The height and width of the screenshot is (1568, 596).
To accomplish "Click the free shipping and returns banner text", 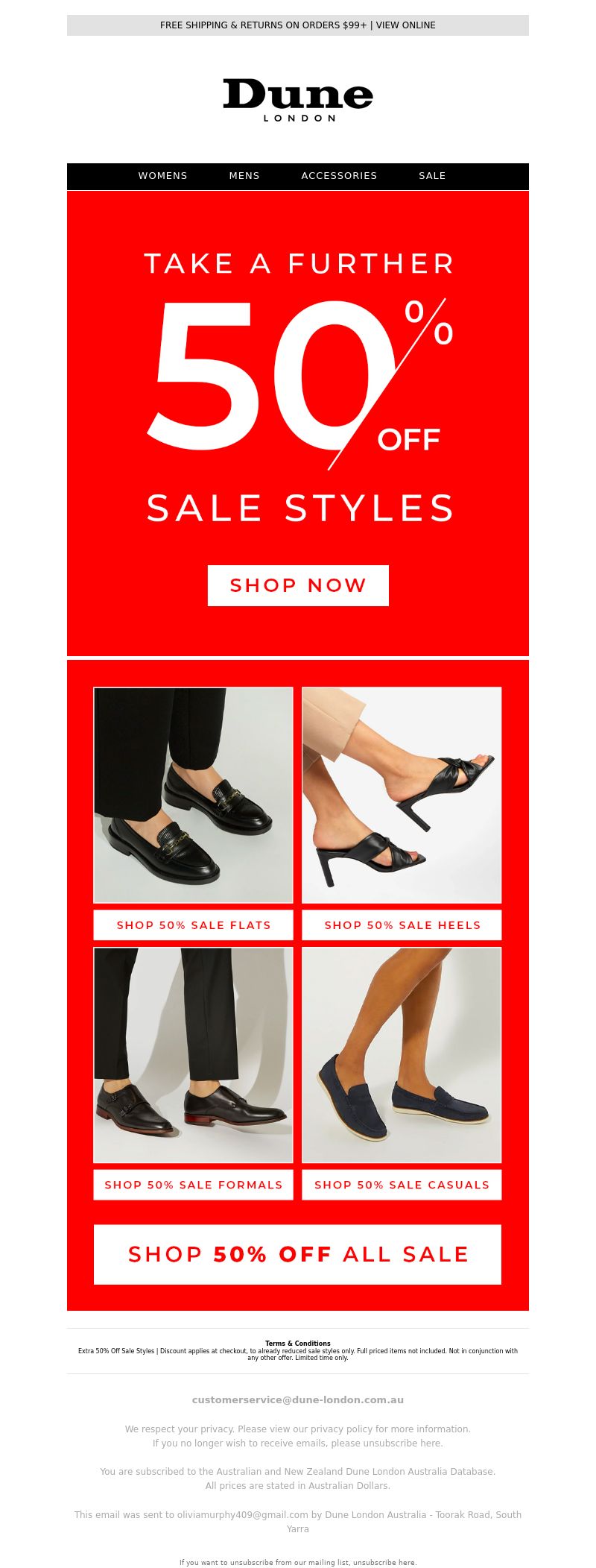I will pos(264,25).
